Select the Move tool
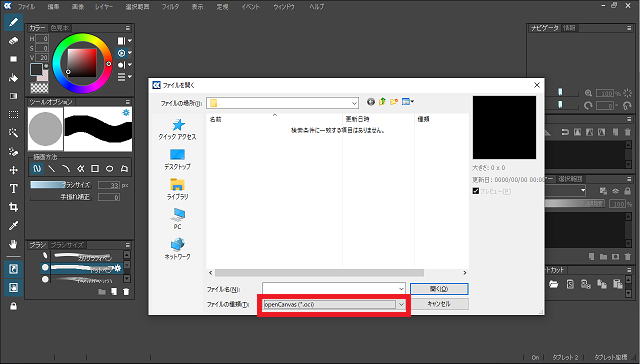The image size is (640, 364). coord(13,170)
